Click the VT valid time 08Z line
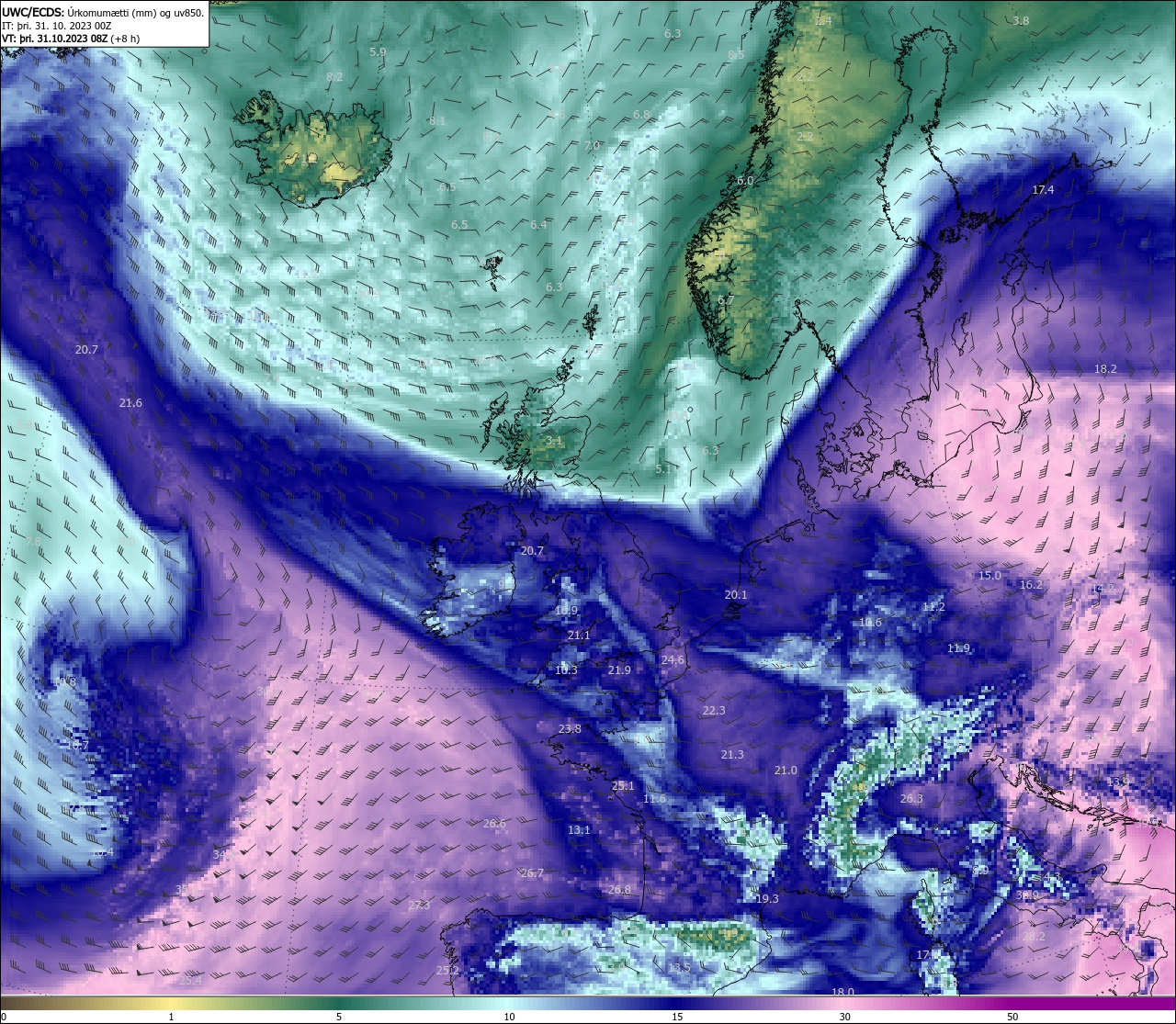Viewport: 1176px width, 1024px height. pos(71,38)
